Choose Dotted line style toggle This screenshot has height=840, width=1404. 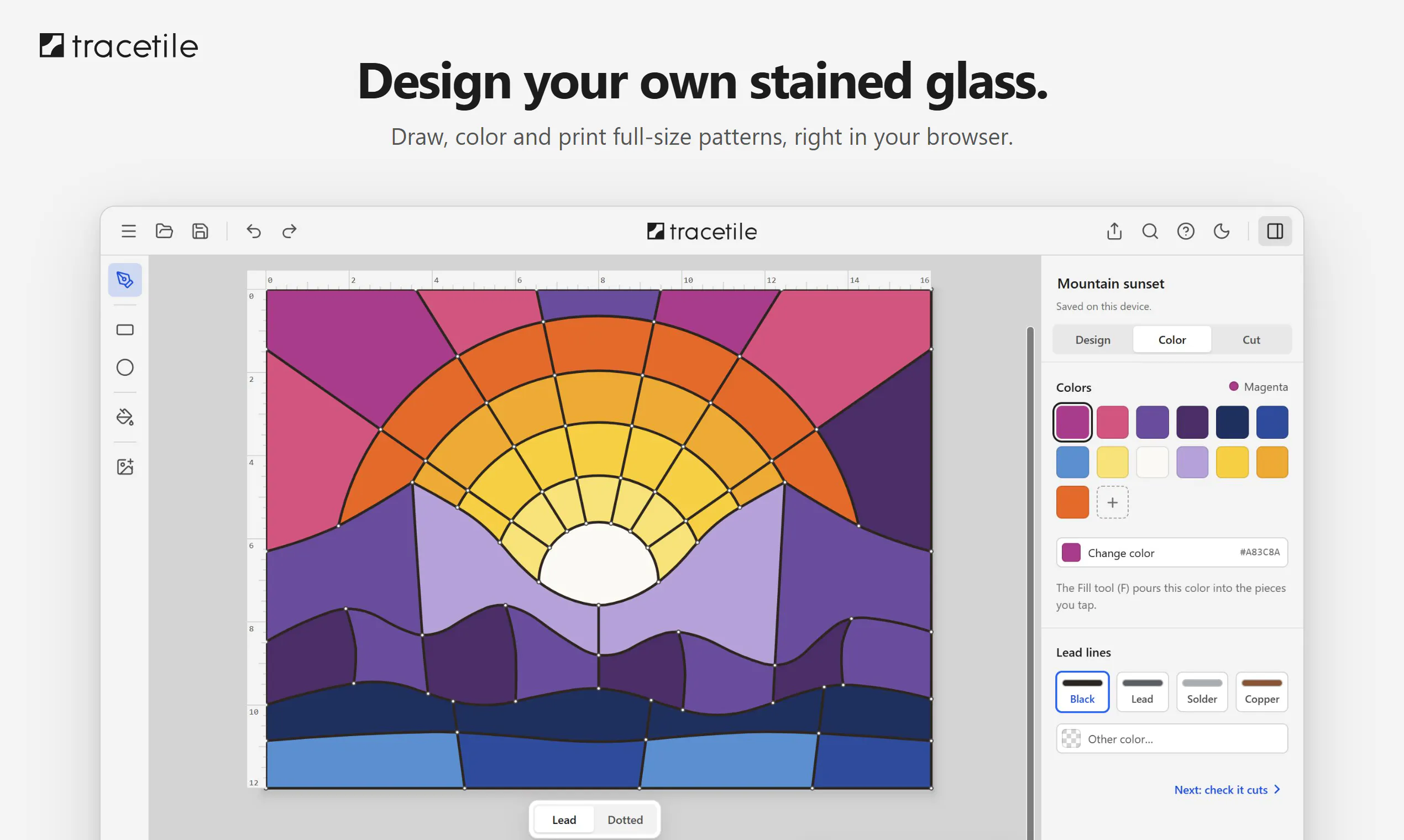[x=625, y=820]
